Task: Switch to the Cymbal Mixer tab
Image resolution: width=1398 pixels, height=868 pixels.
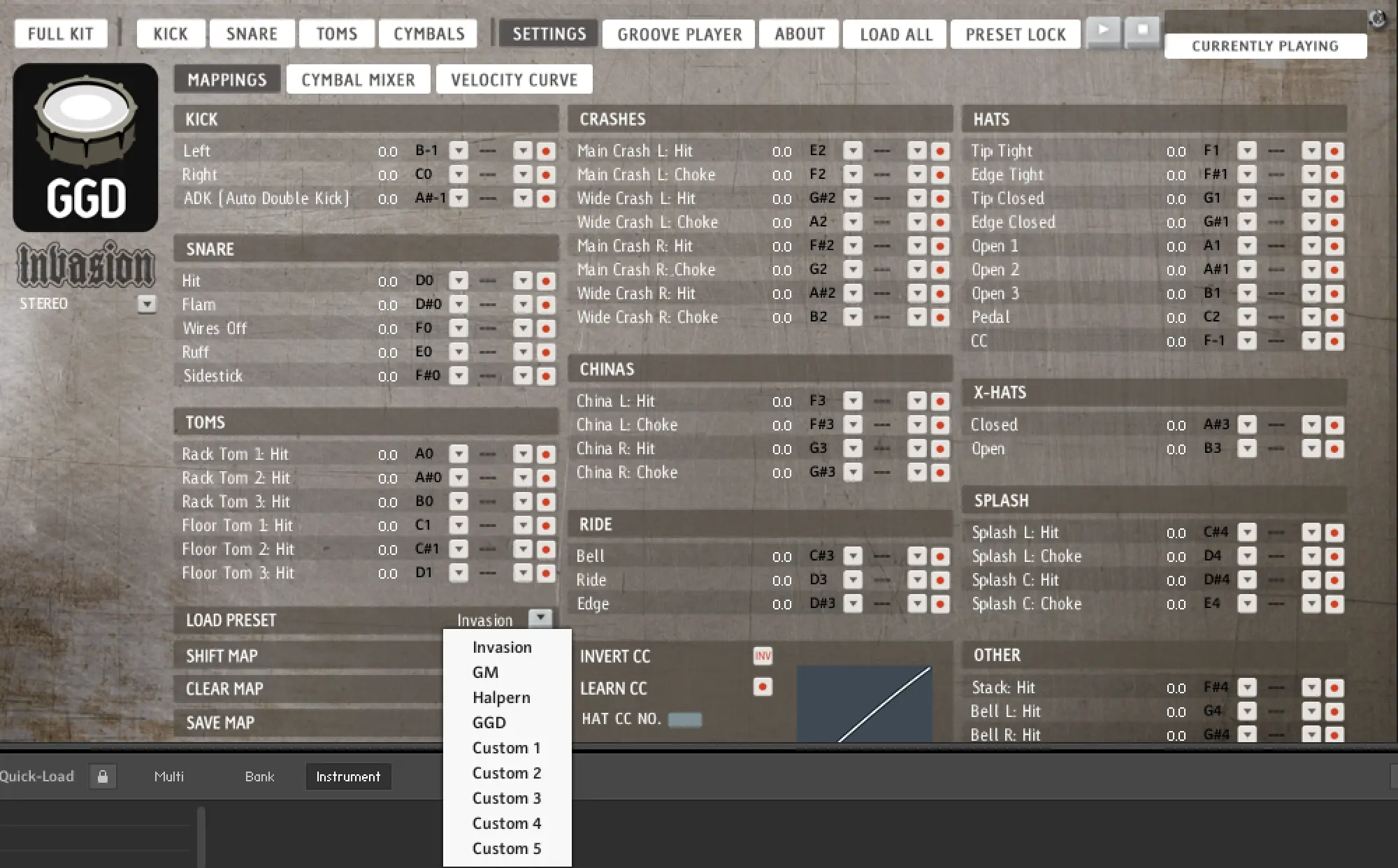Action: pos(359,80)
